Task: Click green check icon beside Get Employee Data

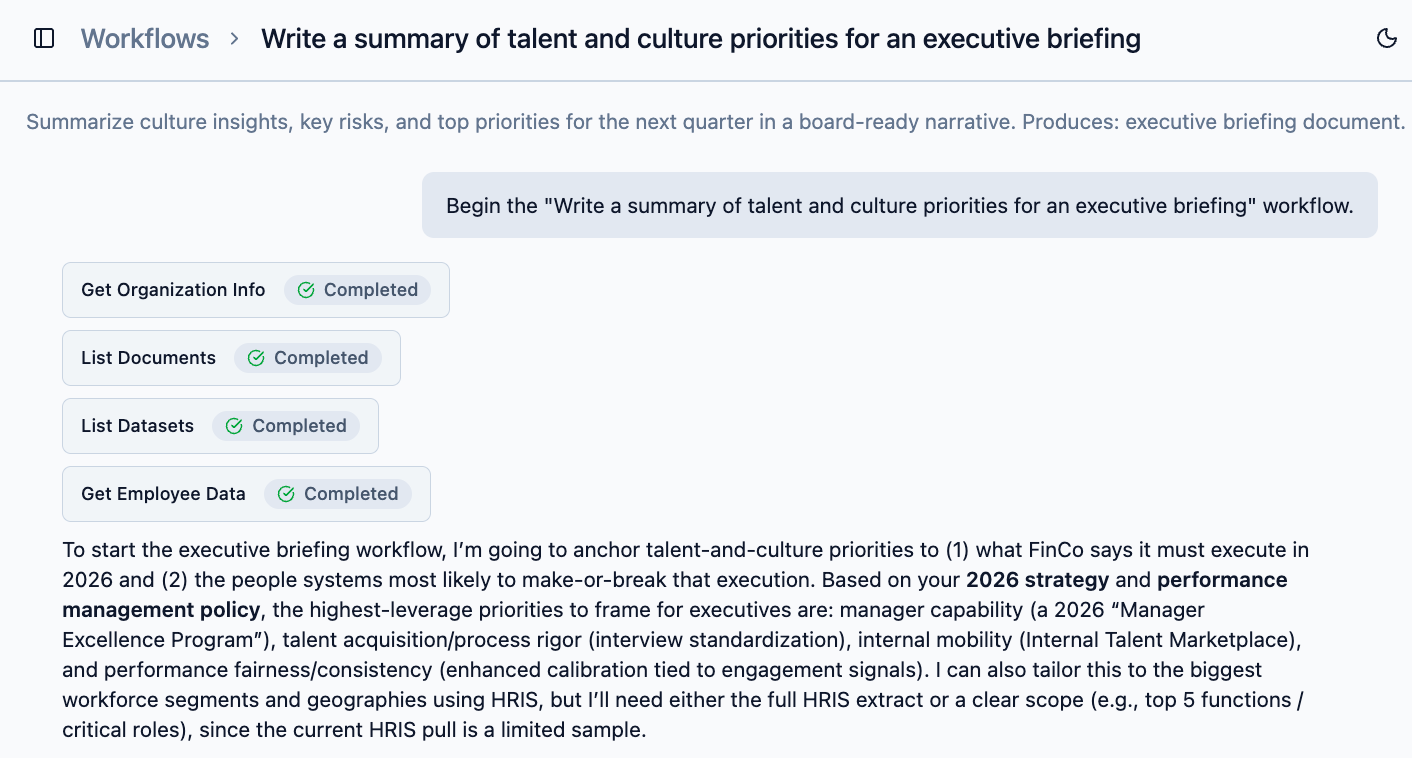Action: coord(286,494)
